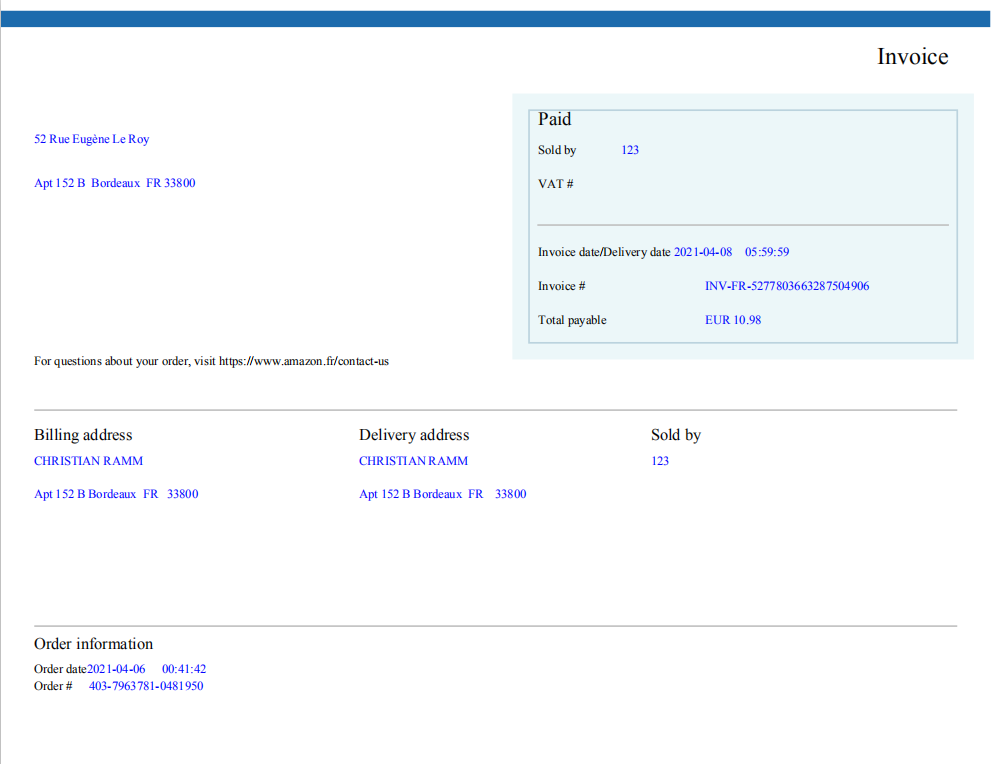Click the 52 Rue Eugène Le Roy address line

(91, 139)
